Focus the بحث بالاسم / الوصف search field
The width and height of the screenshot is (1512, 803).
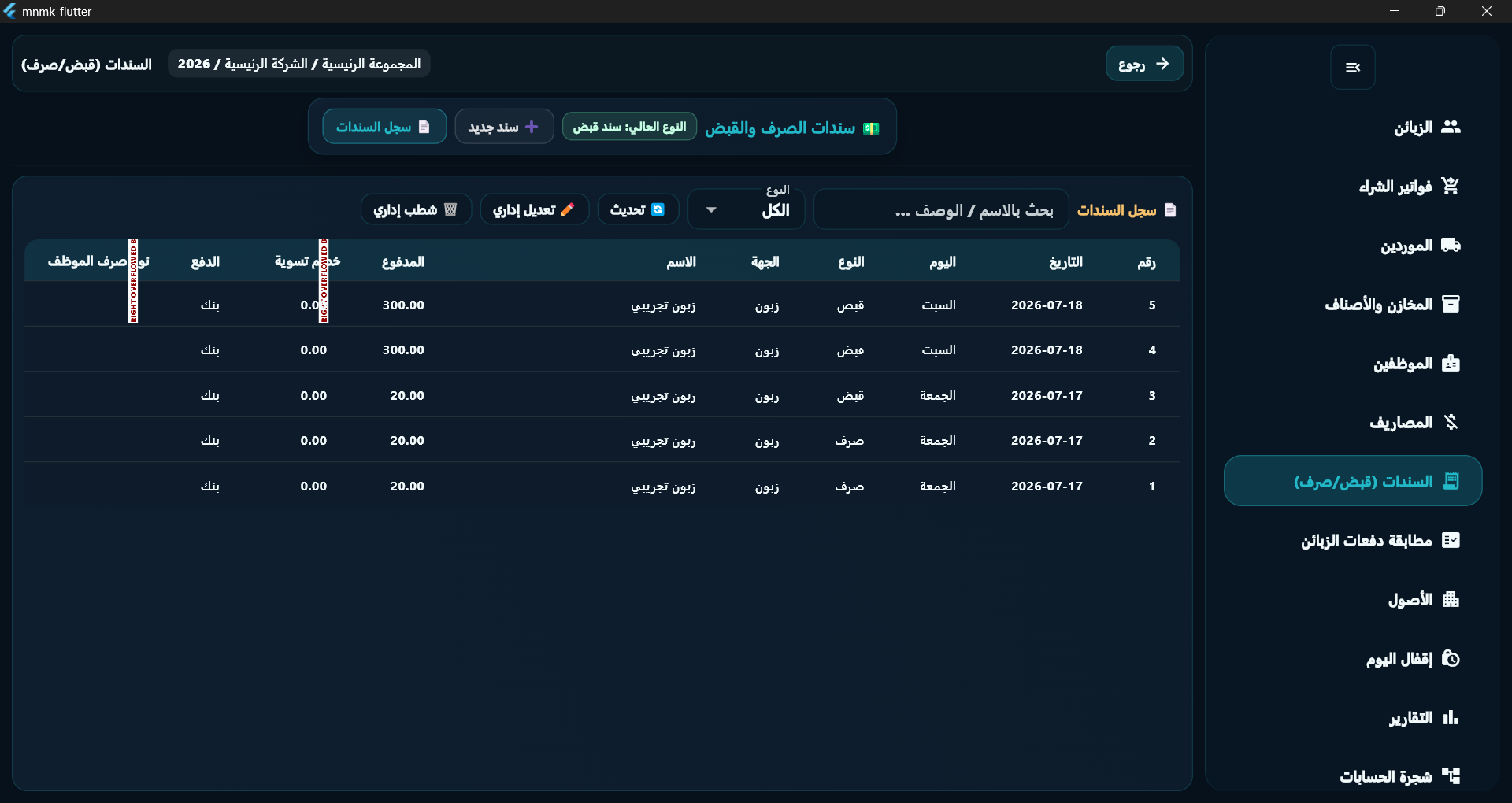click(941, 210)
